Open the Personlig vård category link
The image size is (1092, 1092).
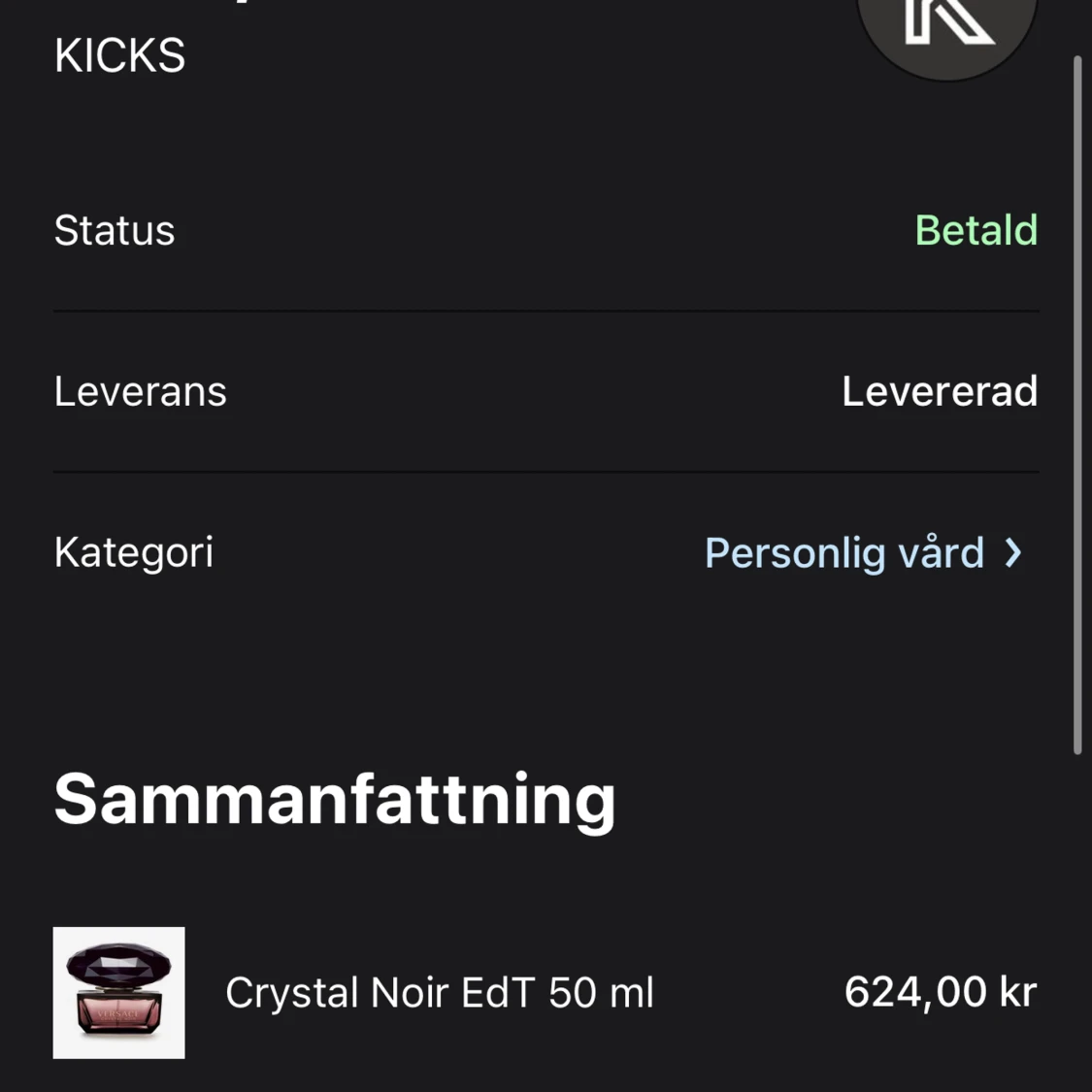pos(844,553)
